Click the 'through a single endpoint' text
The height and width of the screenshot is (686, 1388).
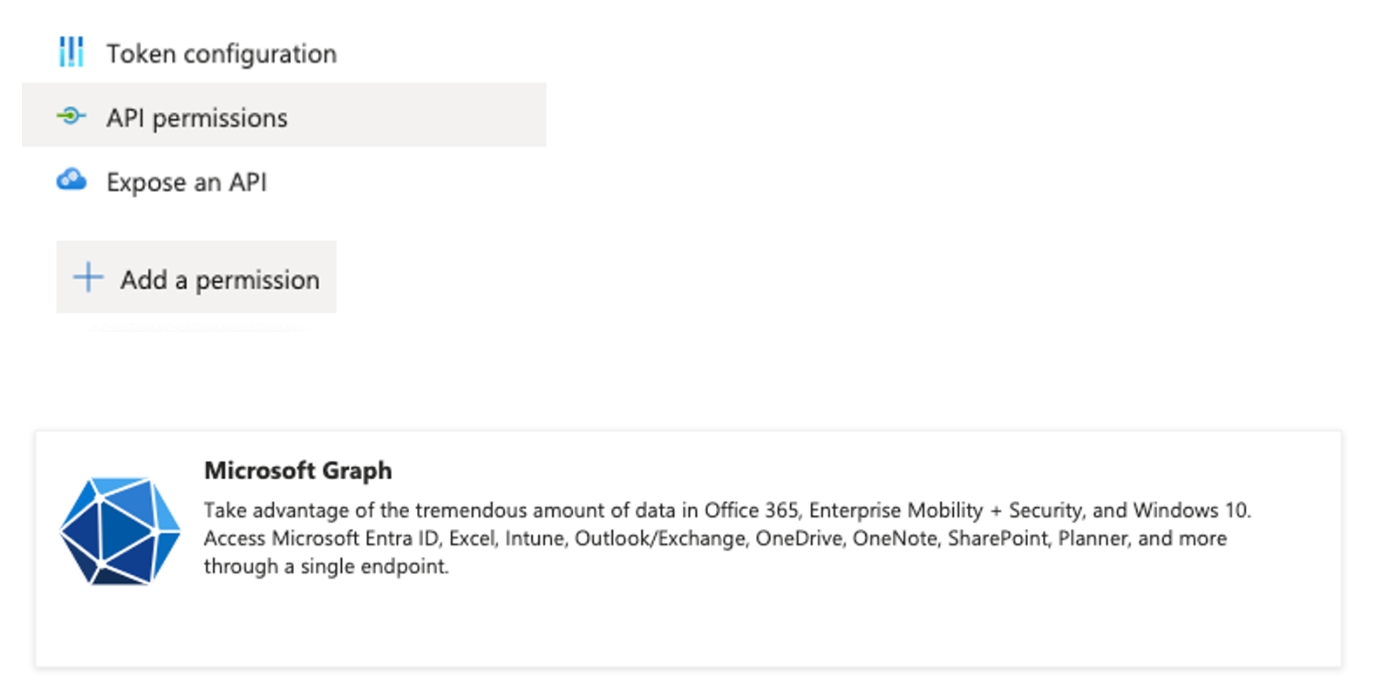pos(326,566)
